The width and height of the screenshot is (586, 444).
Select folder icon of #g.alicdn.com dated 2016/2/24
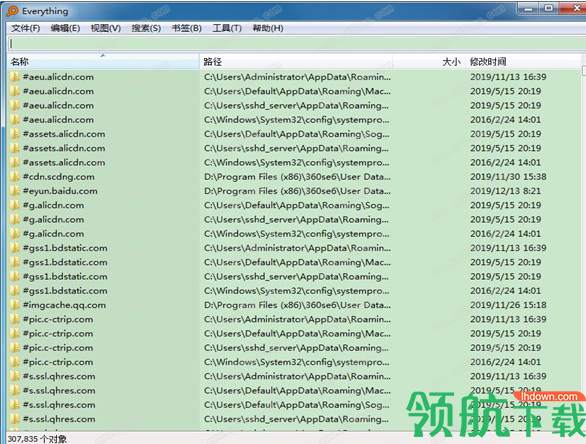pyautogui.click(x=15, y=234)
